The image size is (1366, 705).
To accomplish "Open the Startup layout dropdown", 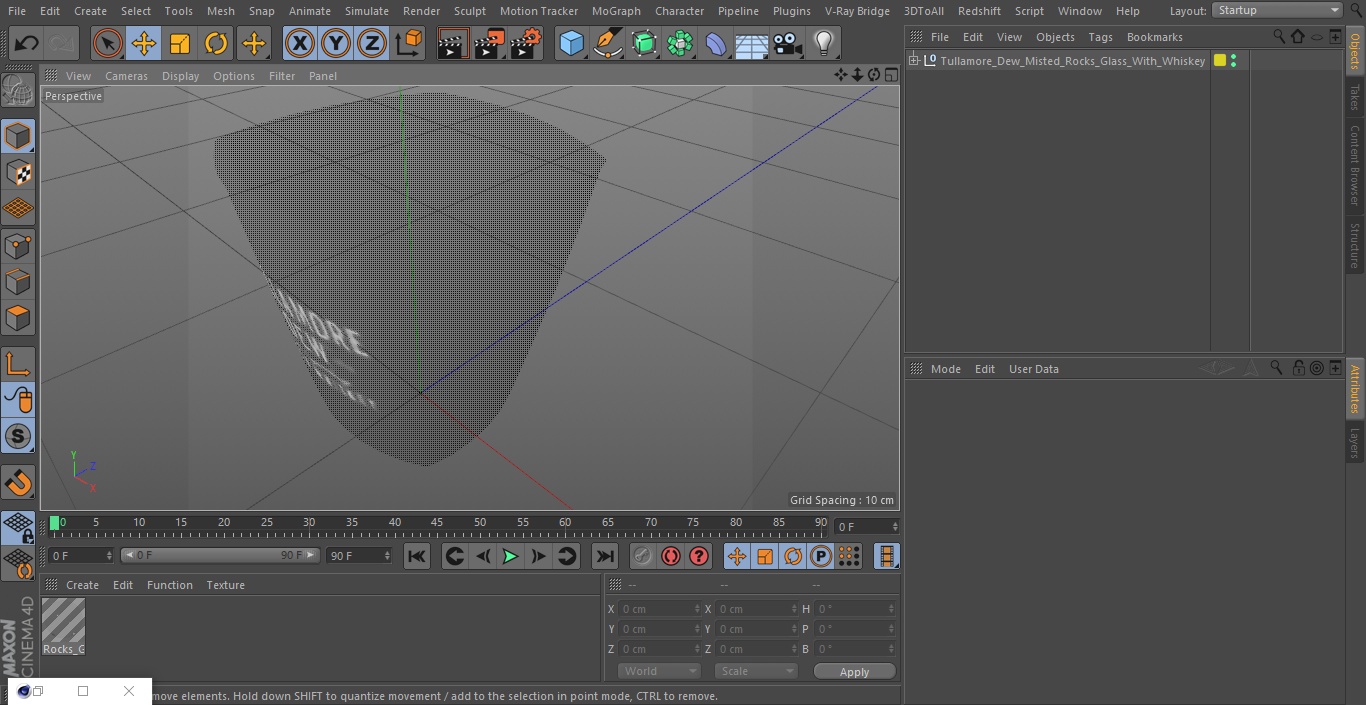I will click(1278, 10).
